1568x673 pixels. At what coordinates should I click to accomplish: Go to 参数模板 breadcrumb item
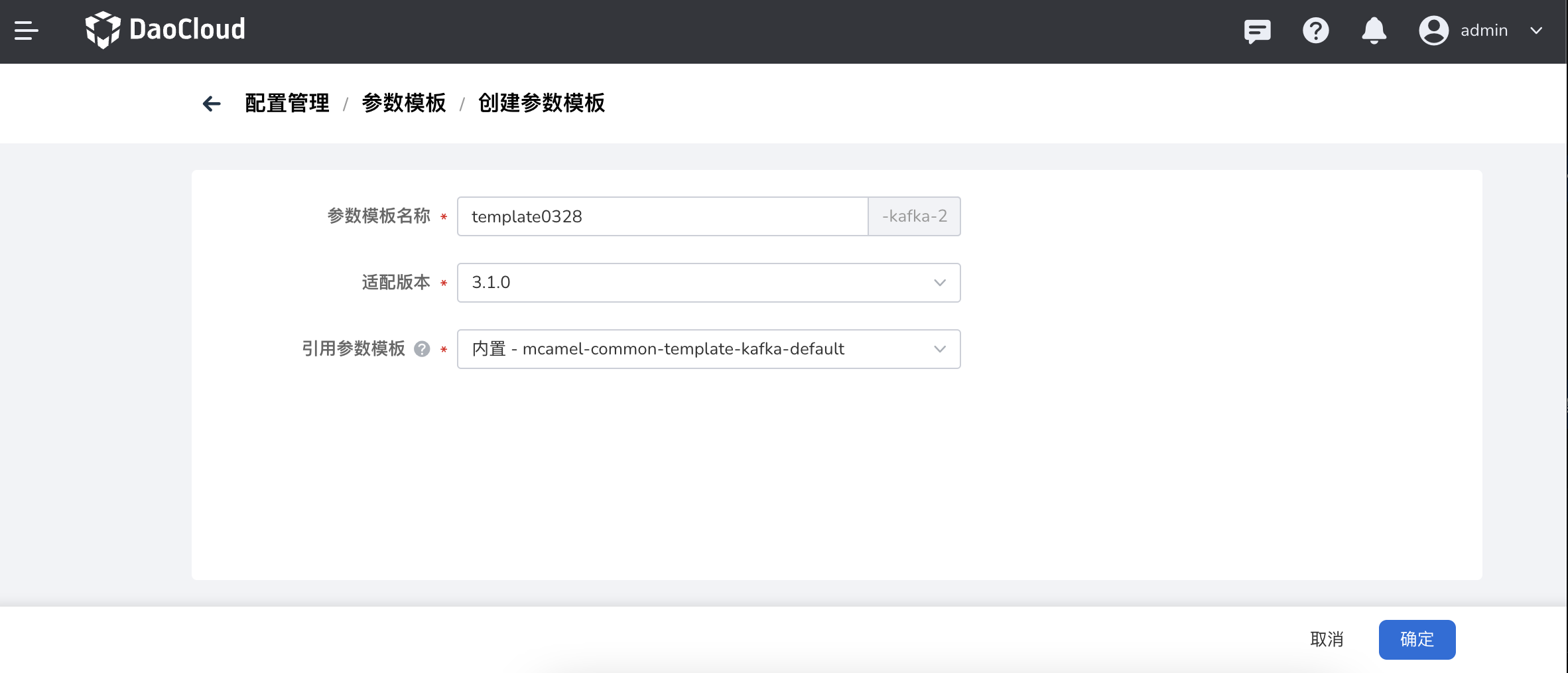click(403, 104)
